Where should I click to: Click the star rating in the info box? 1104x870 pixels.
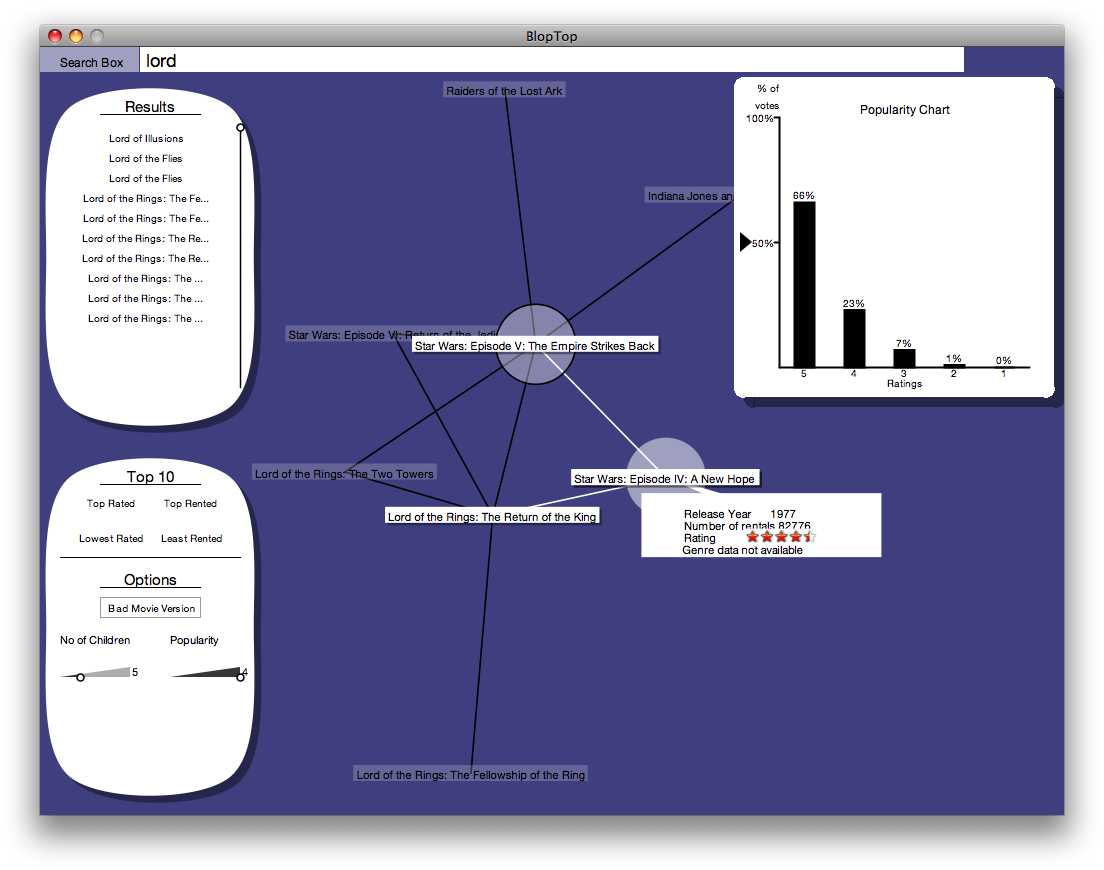pos(781,537)
